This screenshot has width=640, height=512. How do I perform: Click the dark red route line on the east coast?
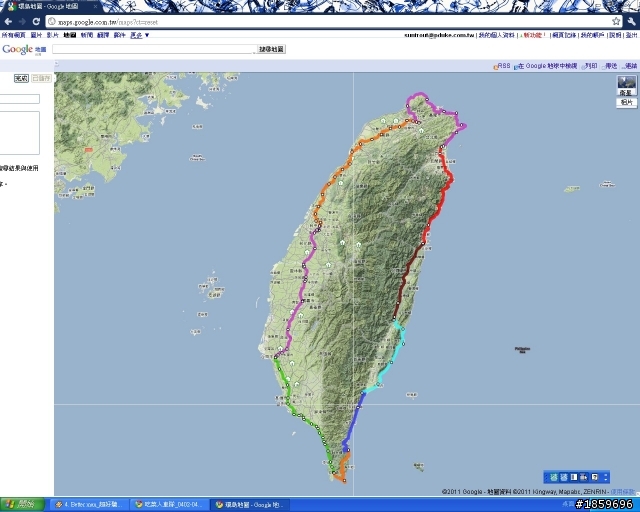[x=406, y=278]
